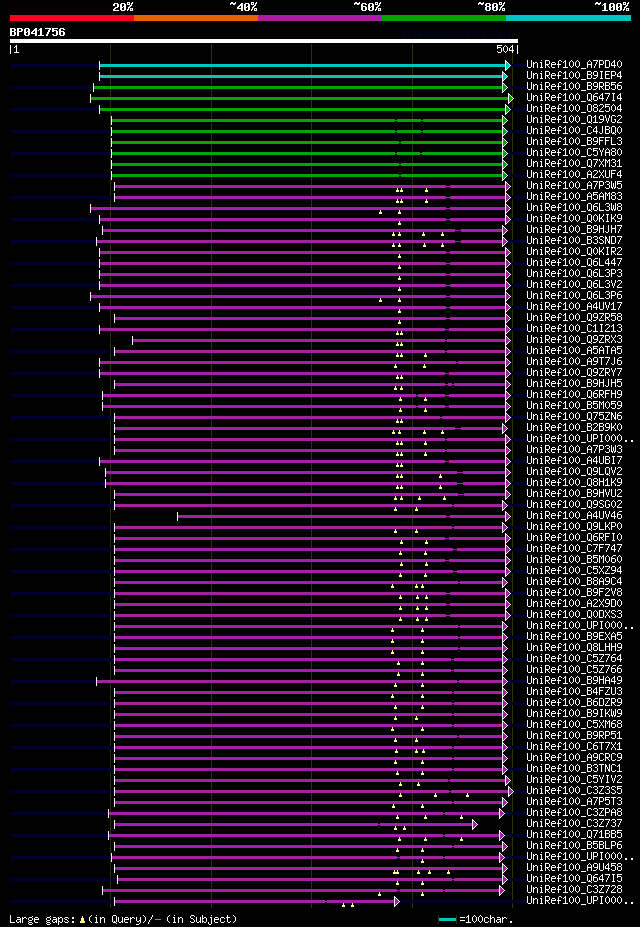Click the purple alignment bar for A4UV46
The image size is (640, 927).
343,517
